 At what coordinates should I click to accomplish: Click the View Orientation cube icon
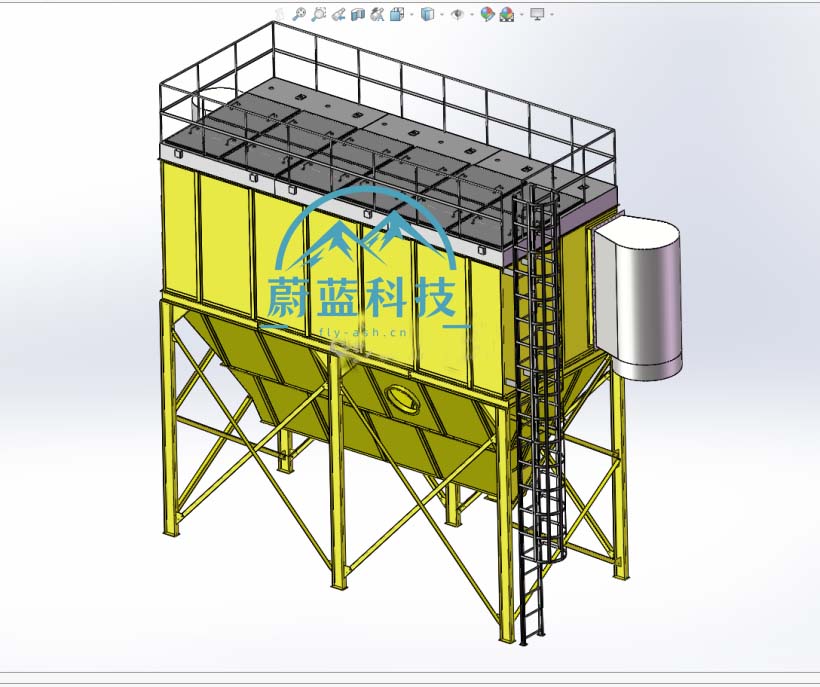tap(397, 14)
